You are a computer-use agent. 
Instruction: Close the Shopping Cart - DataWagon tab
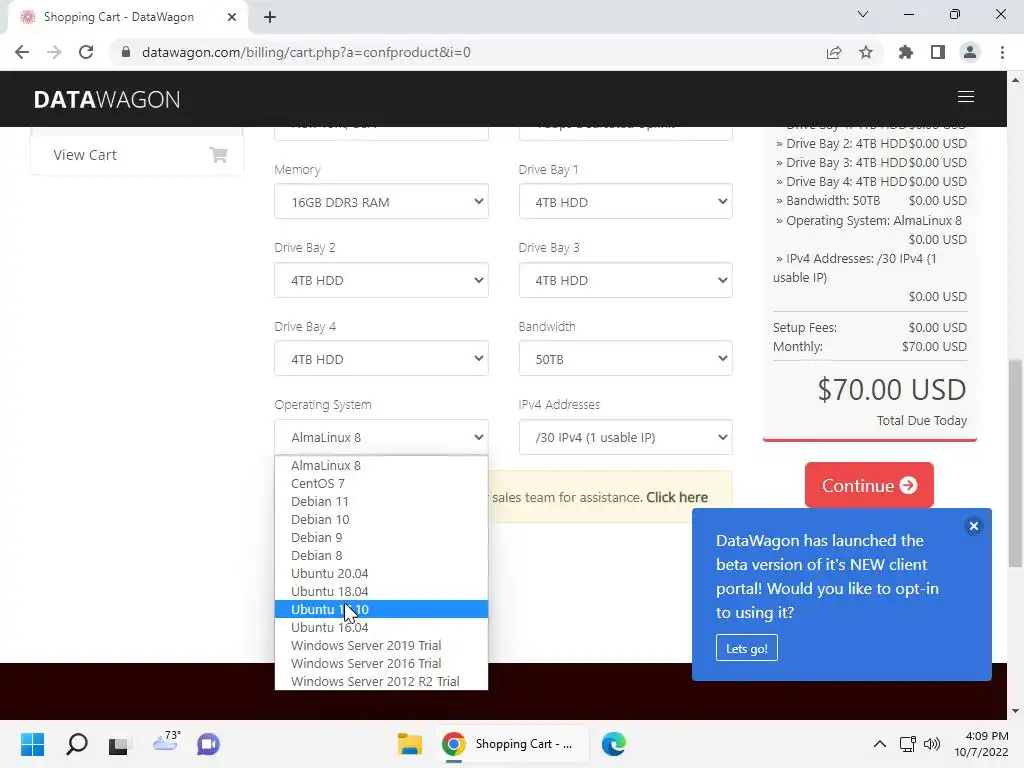point(232,17)
